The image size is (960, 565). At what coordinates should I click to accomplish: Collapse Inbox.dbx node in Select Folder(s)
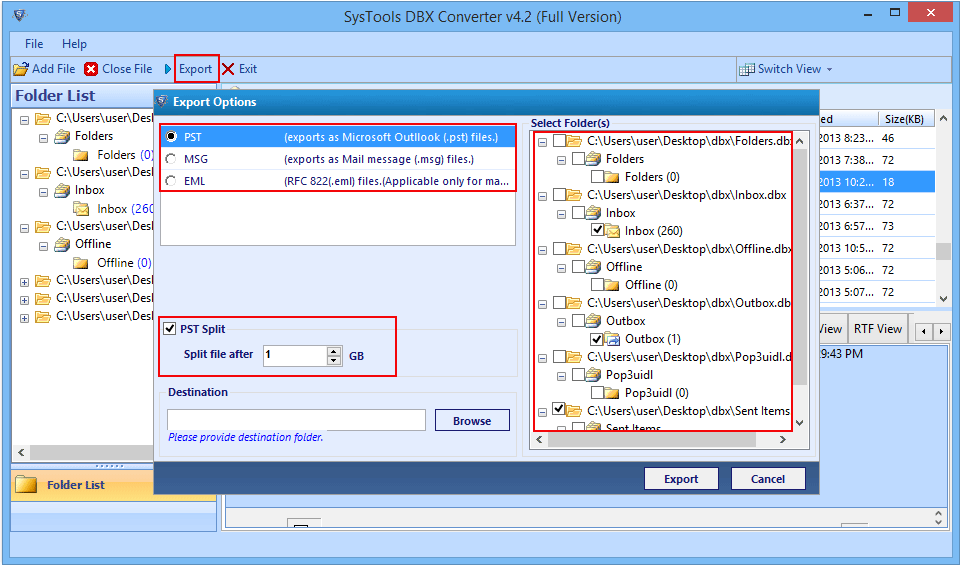coord(542,196)
